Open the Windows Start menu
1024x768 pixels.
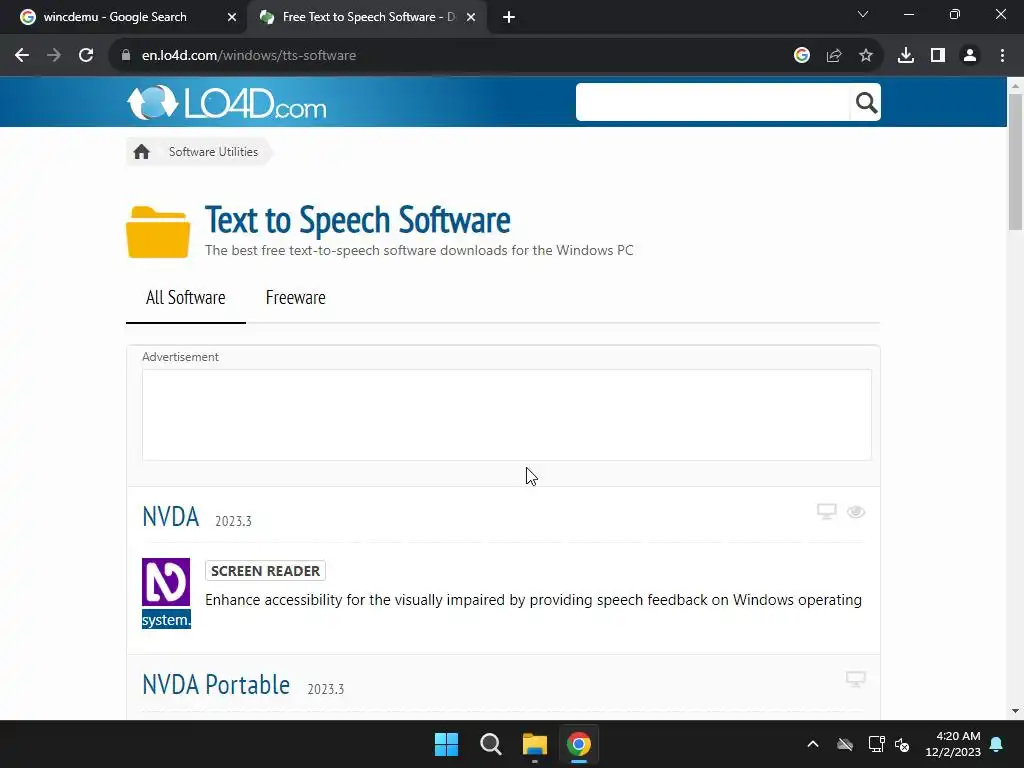[x=447, y=744]
